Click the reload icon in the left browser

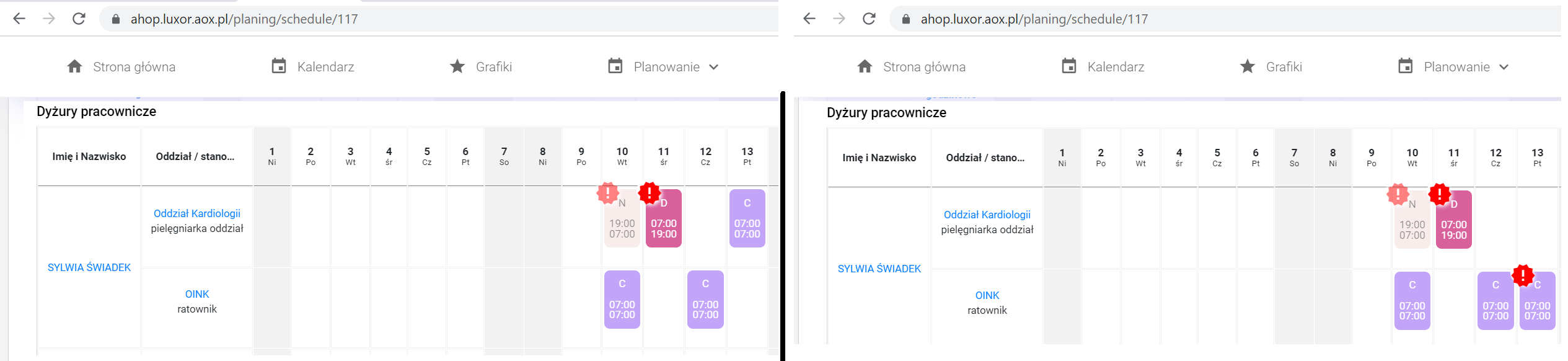click(x=79, y=19)
